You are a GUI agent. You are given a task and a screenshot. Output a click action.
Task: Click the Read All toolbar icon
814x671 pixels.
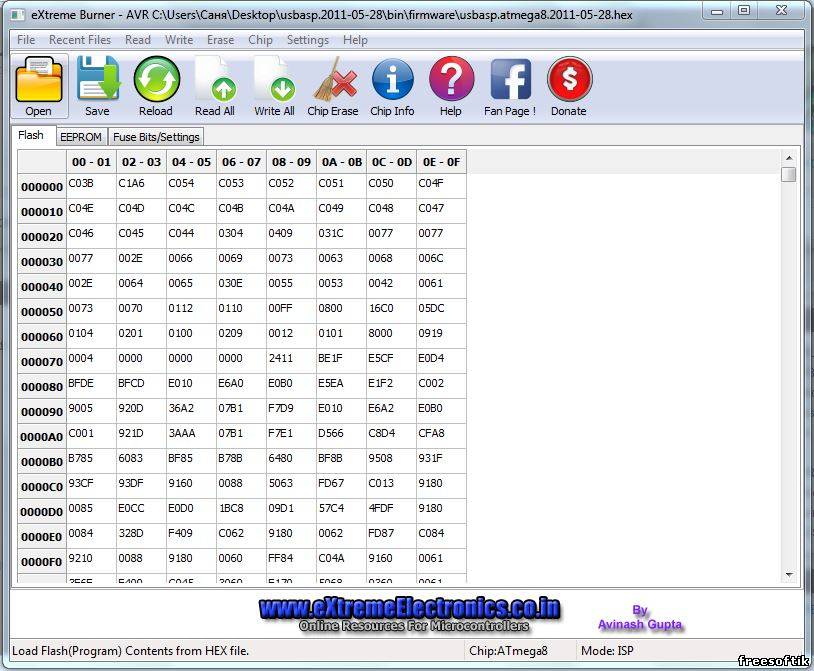pyautogui.click(x=215, y=81)
